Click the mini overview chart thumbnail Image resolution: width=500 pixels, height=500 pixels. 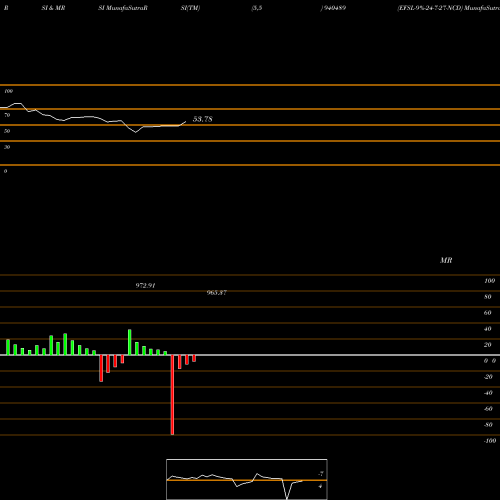[247, 479]
